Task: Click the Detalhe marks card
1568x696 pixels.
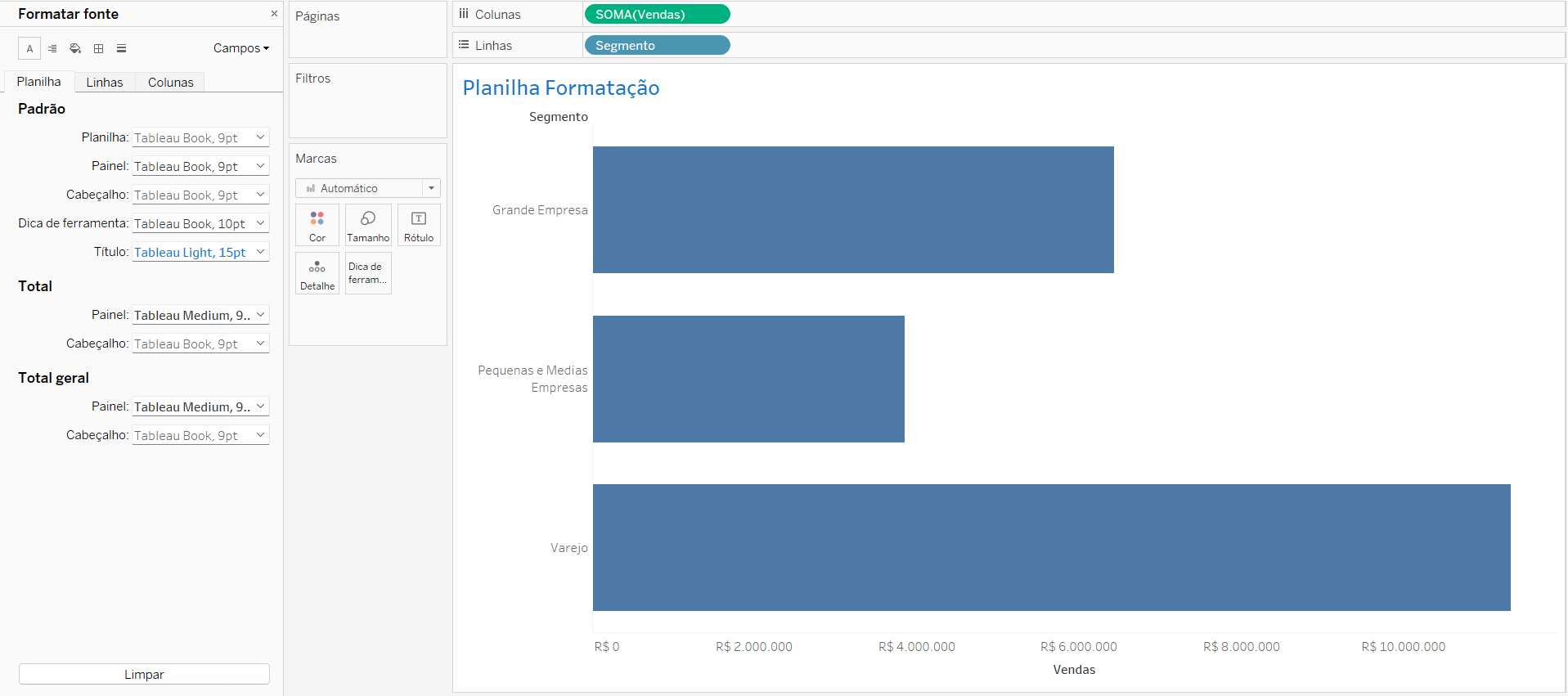Action: [317, 273]
